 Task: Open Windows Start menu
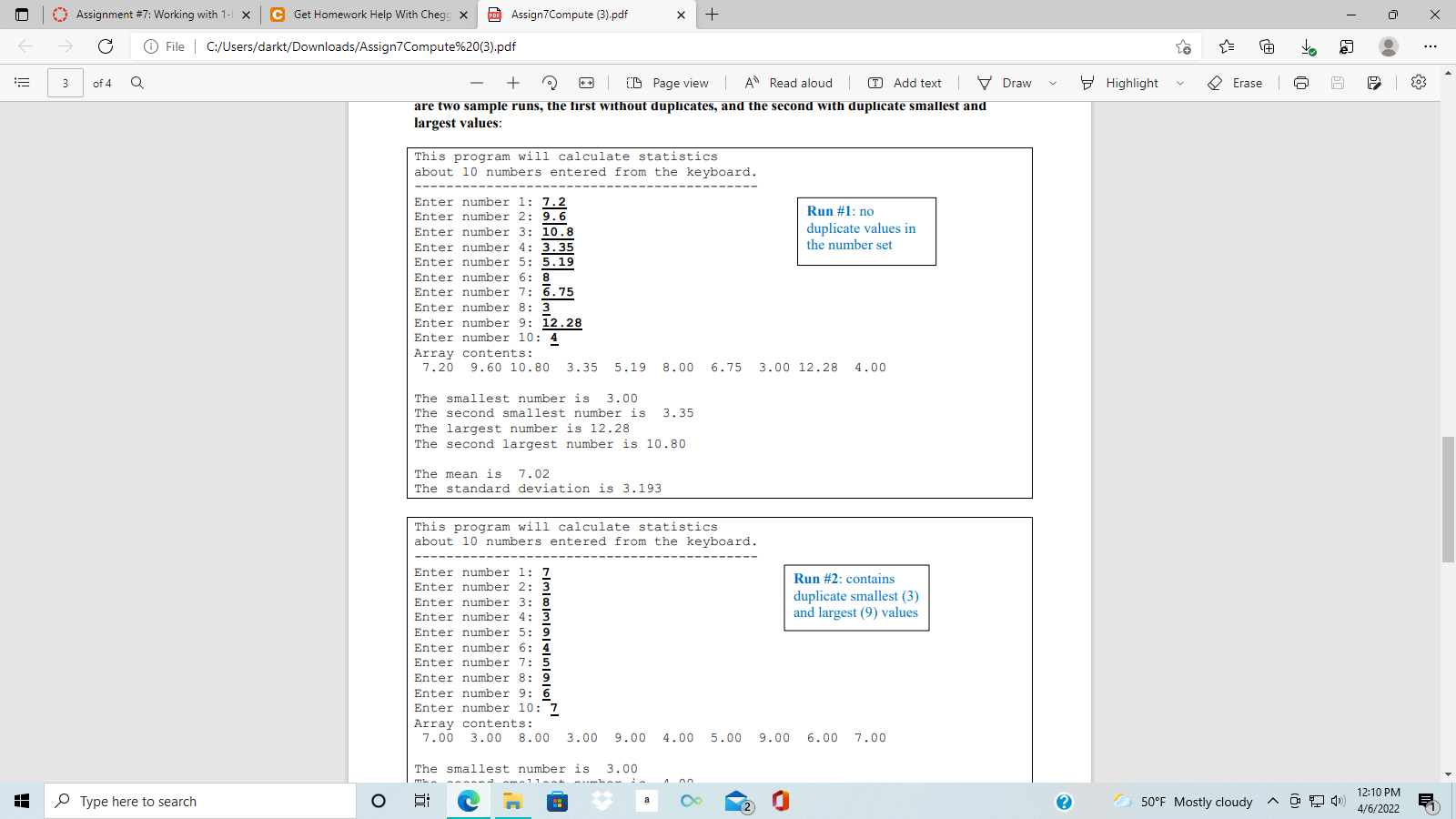pos(22,801)
